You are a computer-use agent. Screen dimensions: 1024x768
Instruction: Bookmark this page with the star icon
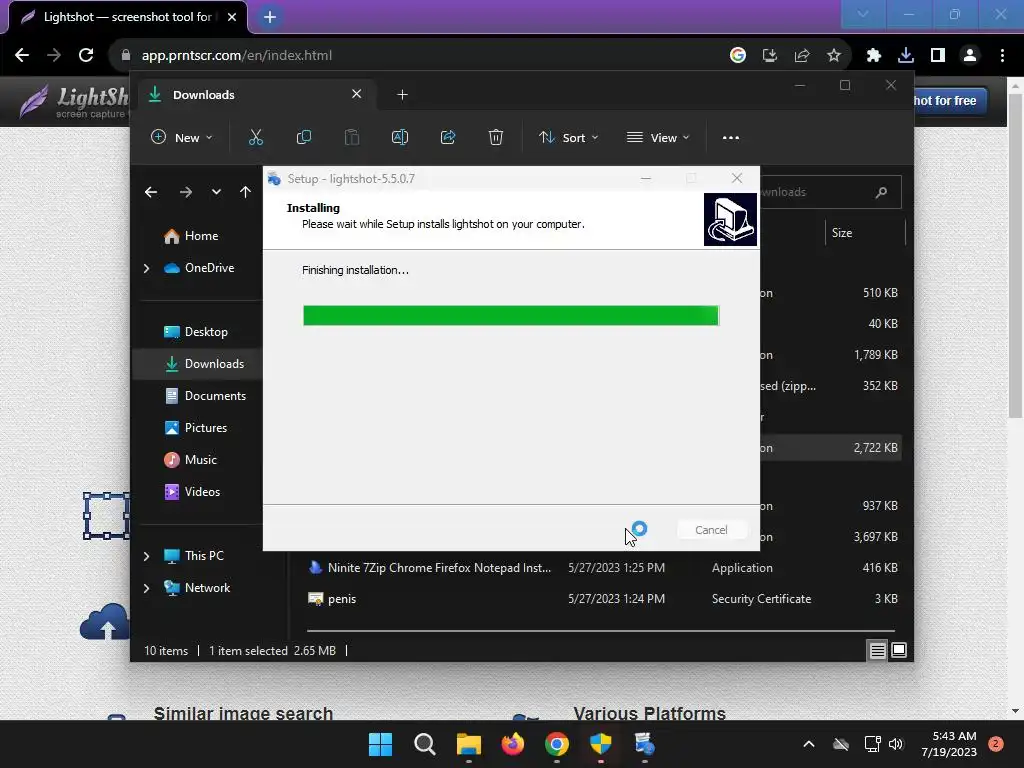(x=834, y=56)
